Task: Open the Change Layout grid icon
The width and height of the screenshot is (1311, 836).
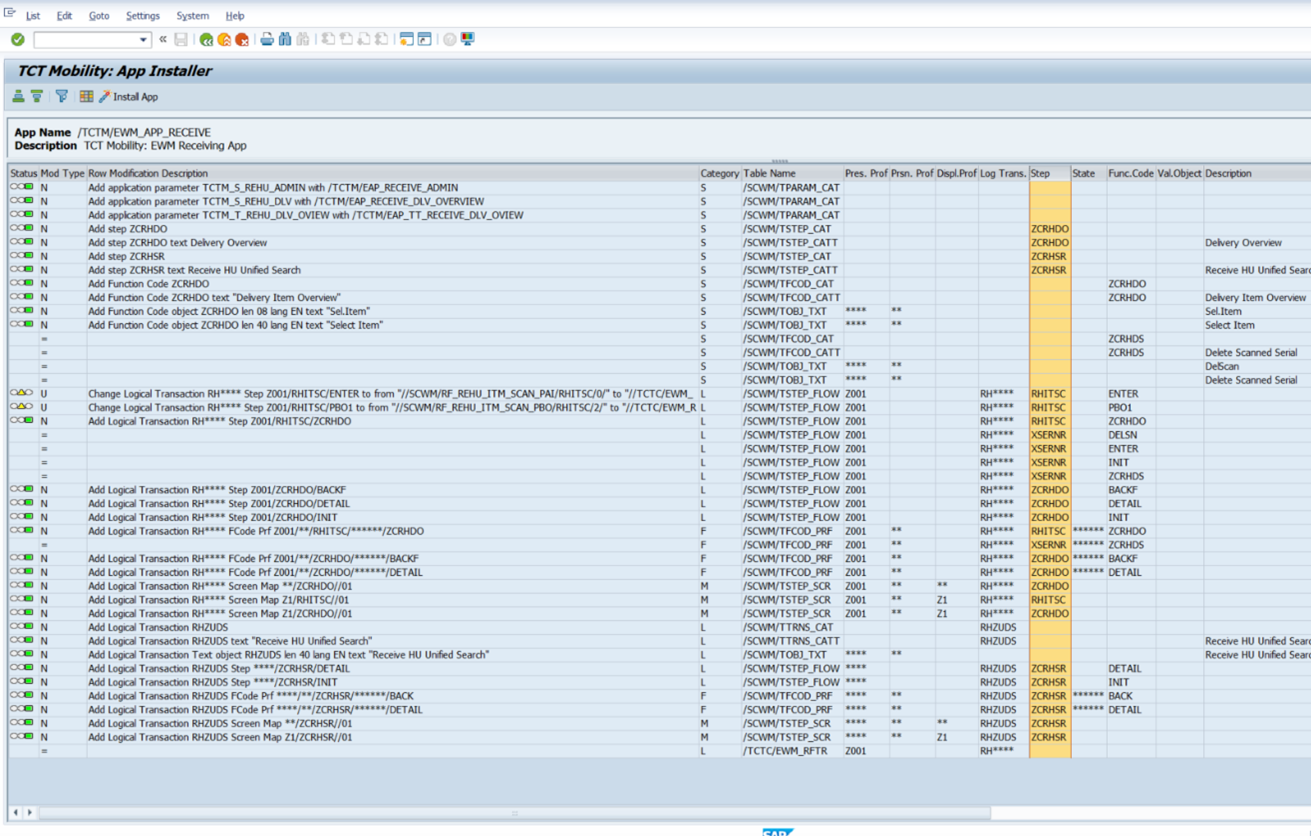Action: (86, 97)
